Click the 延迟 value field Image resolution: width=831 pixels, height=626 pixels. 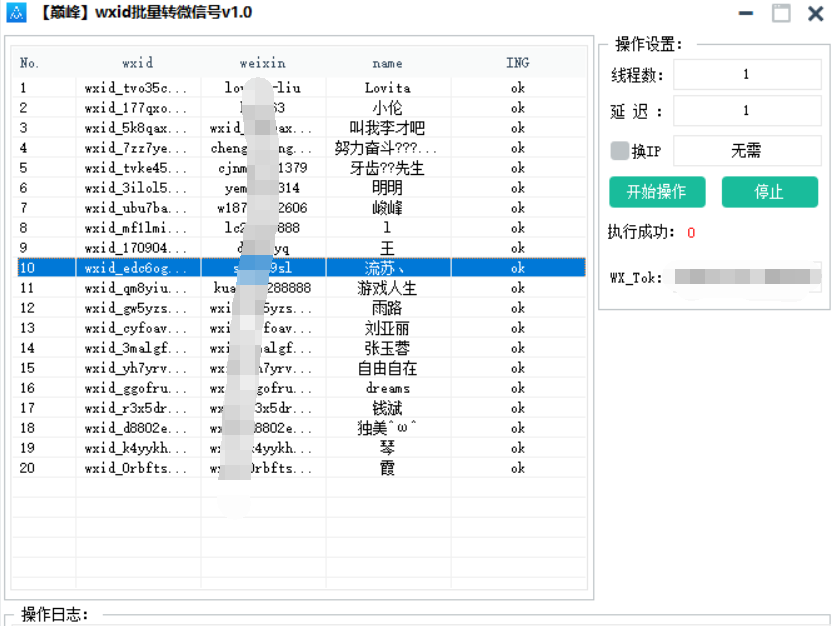[x=746, y=112]
